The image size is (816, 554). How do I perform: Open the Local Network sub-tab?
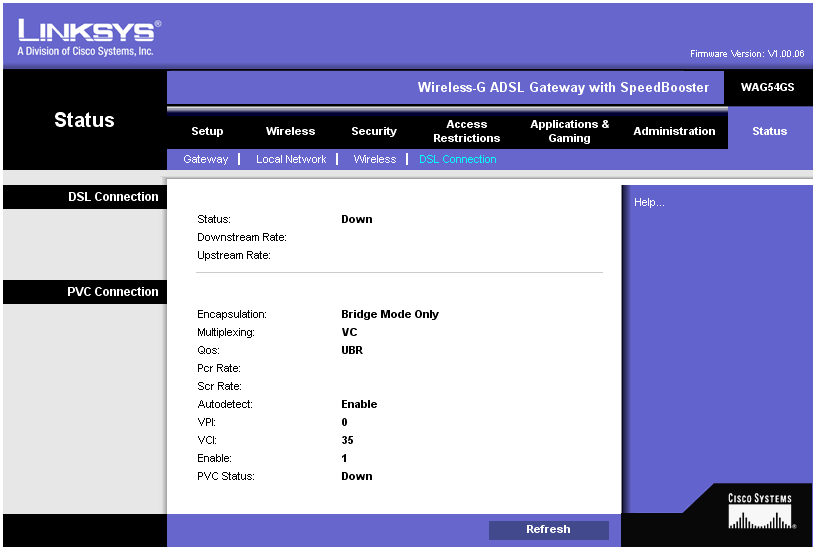click(x=291, y=159)
